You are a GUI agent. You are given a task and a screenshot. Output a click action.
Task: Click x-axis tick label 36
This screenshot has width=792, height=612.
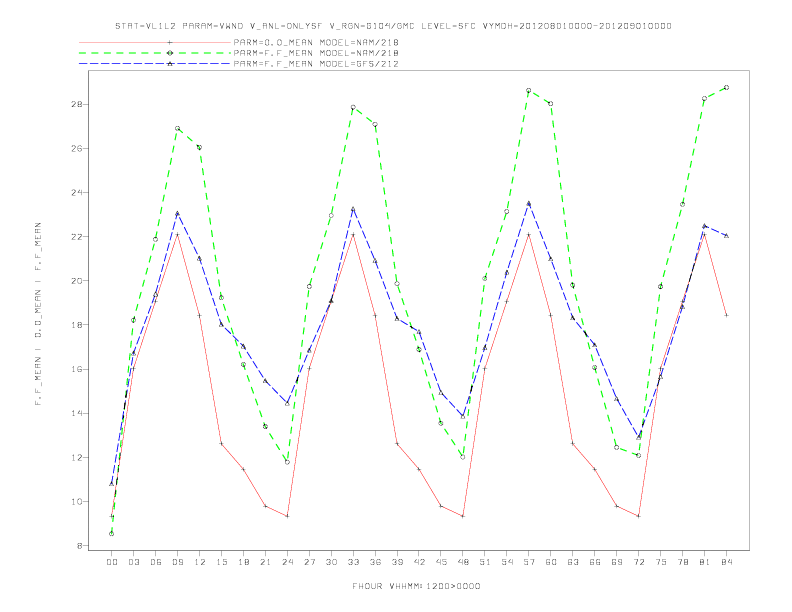point(375,562)
